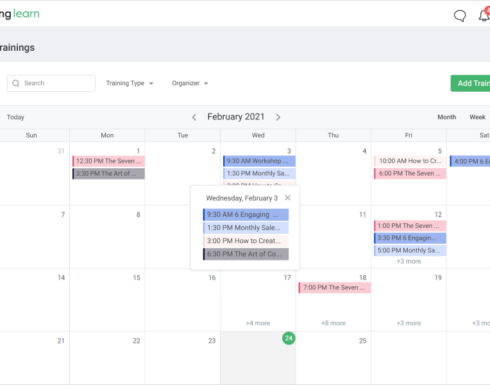Open the chat messages icon

click(460, 16)
